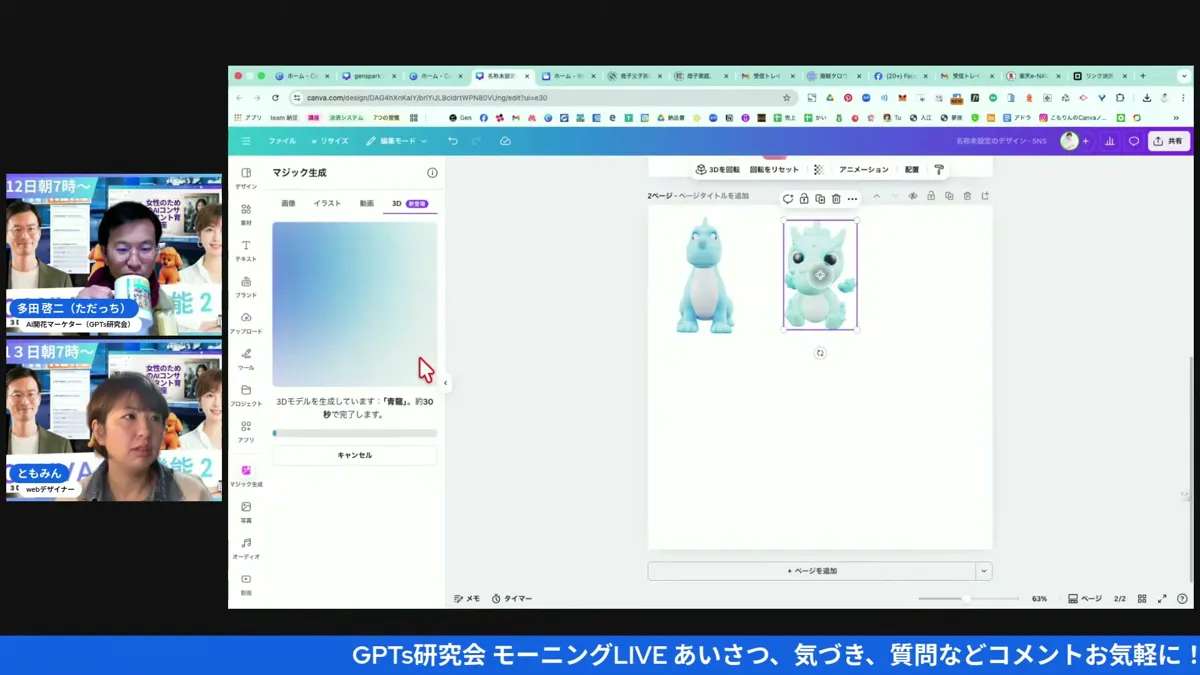The image size is (1200, 675).
Task: Open the Text (テキスト) sidebar panel
Action: coord(246,250)
